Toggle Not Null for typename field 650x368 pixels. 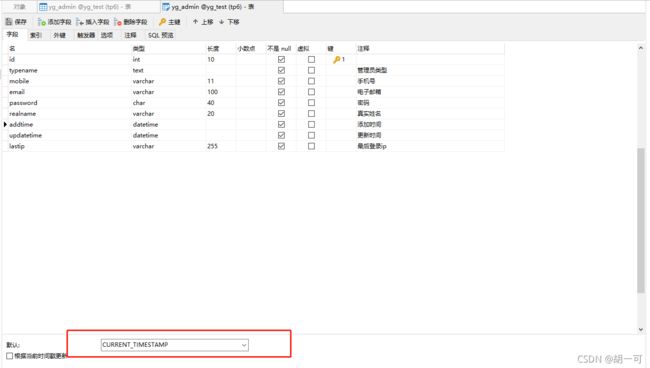[x=281, y=70]
